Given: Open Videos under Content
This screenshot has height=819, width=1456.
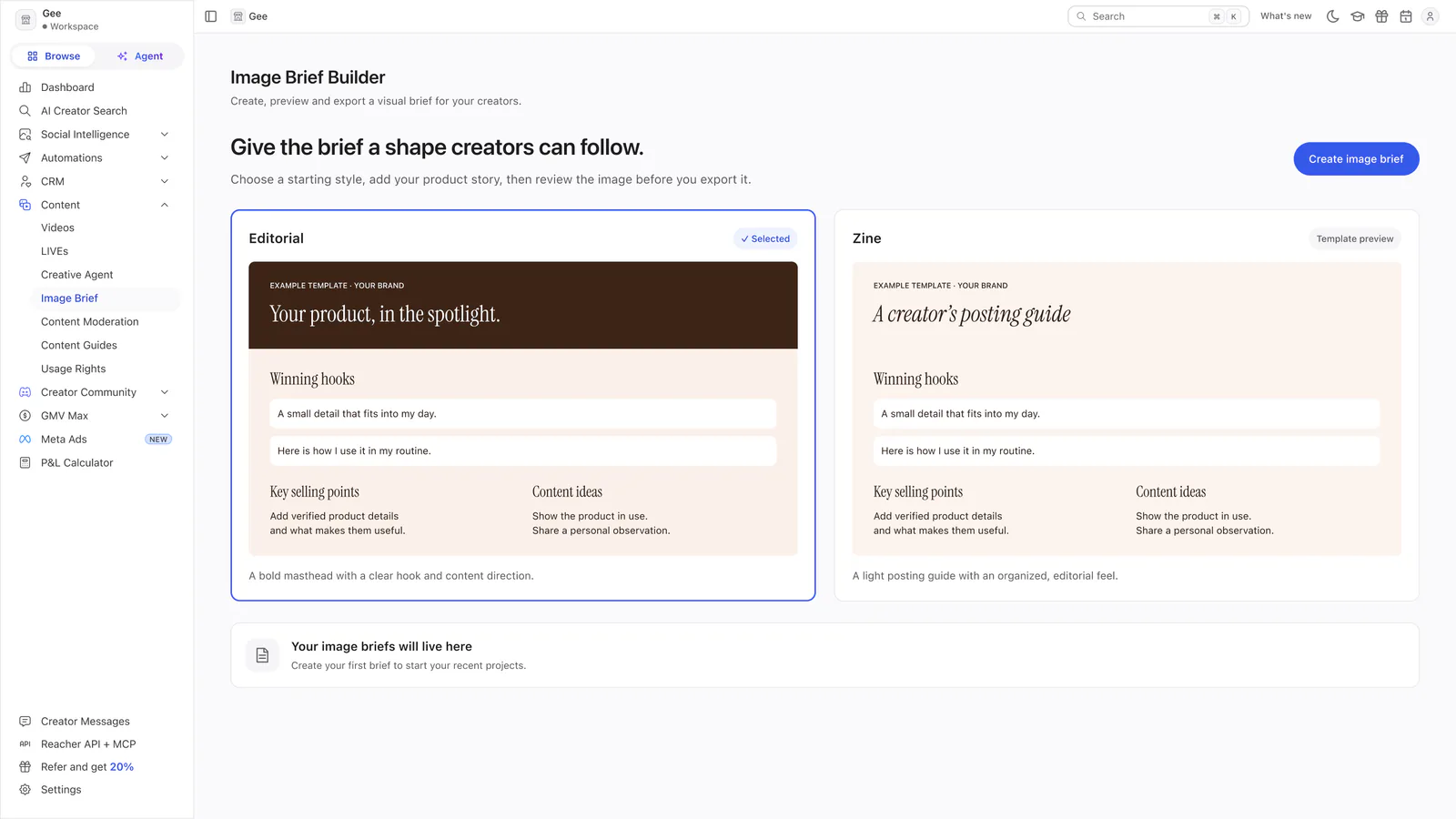Looking at the screenshot, I should click(57, 228).
